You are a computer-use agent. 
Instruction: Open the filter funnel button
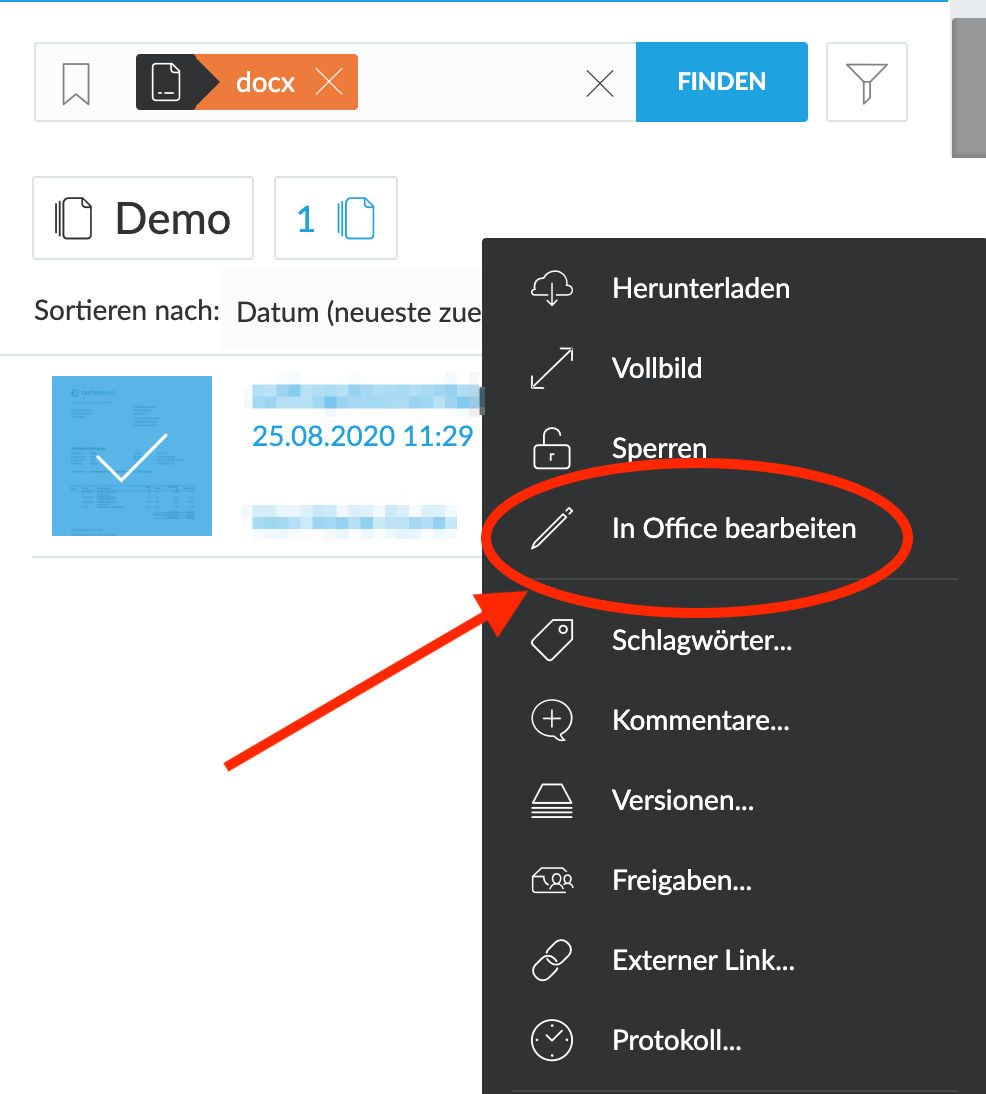867,82
